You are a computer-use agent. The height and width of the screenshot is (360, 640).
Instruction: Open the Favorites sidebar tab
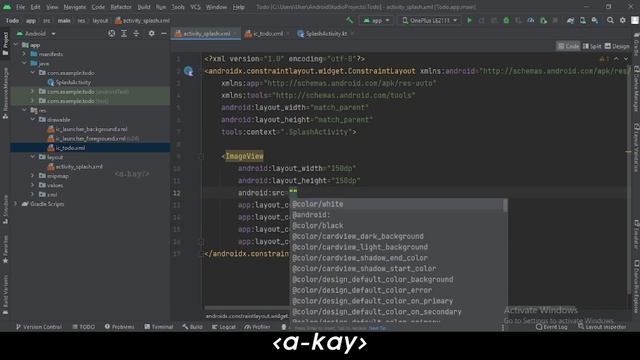[5, 249]
